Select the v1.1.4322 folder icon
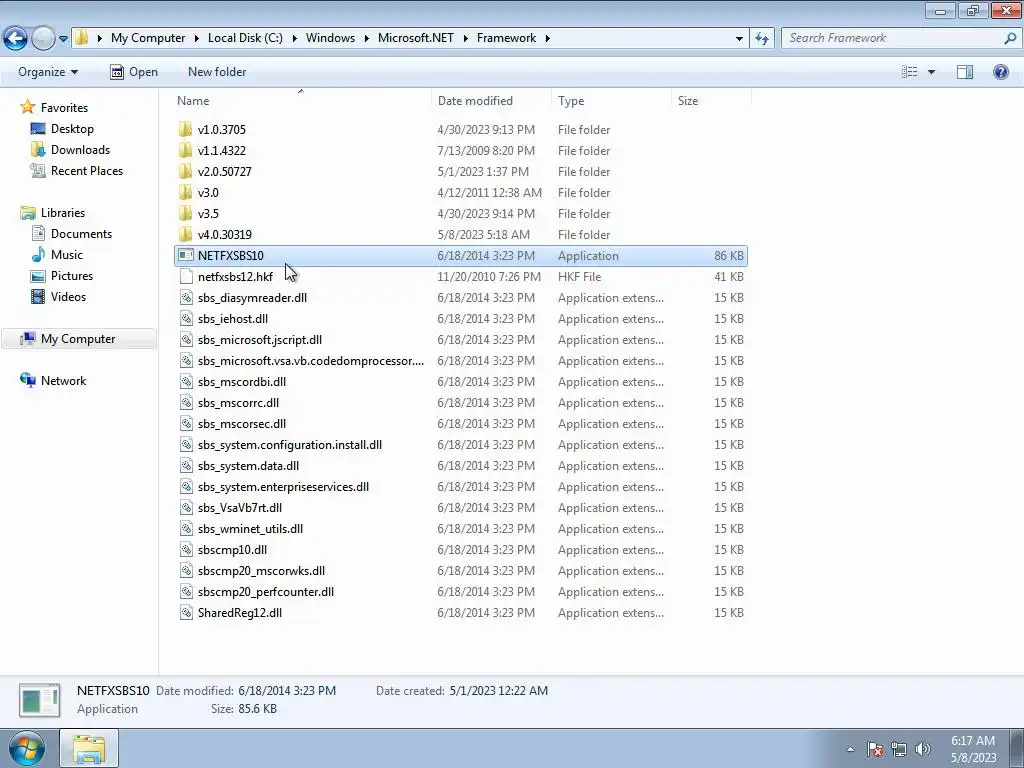Screen dimensions: 1024x768 pyautogui.click(x=186, y=150)
